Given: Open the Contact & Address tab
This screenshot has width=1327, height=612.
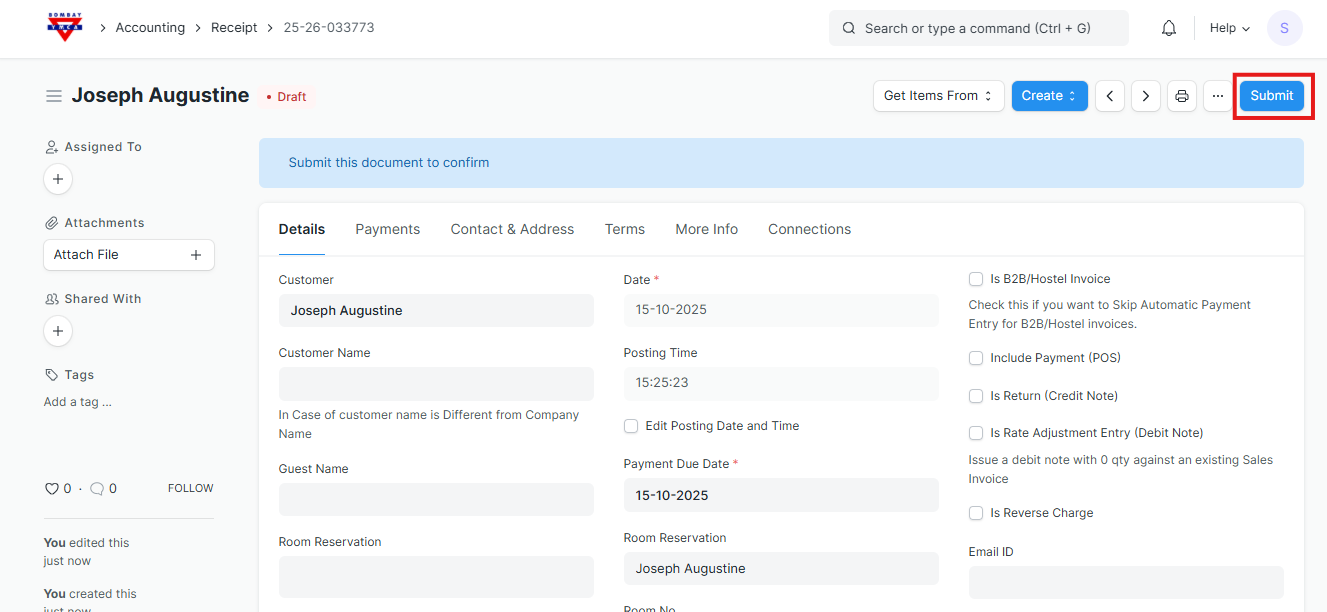Looking at the screenshot, I should point(512,229).
